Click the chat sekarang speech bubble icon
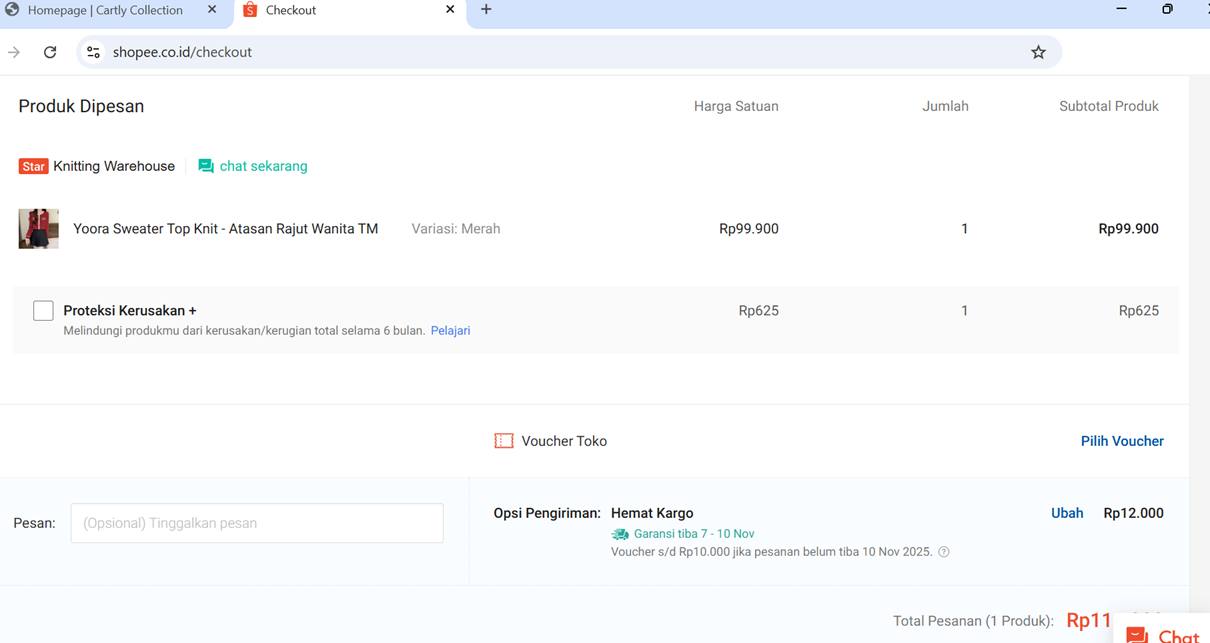 (x=206, y=166)
